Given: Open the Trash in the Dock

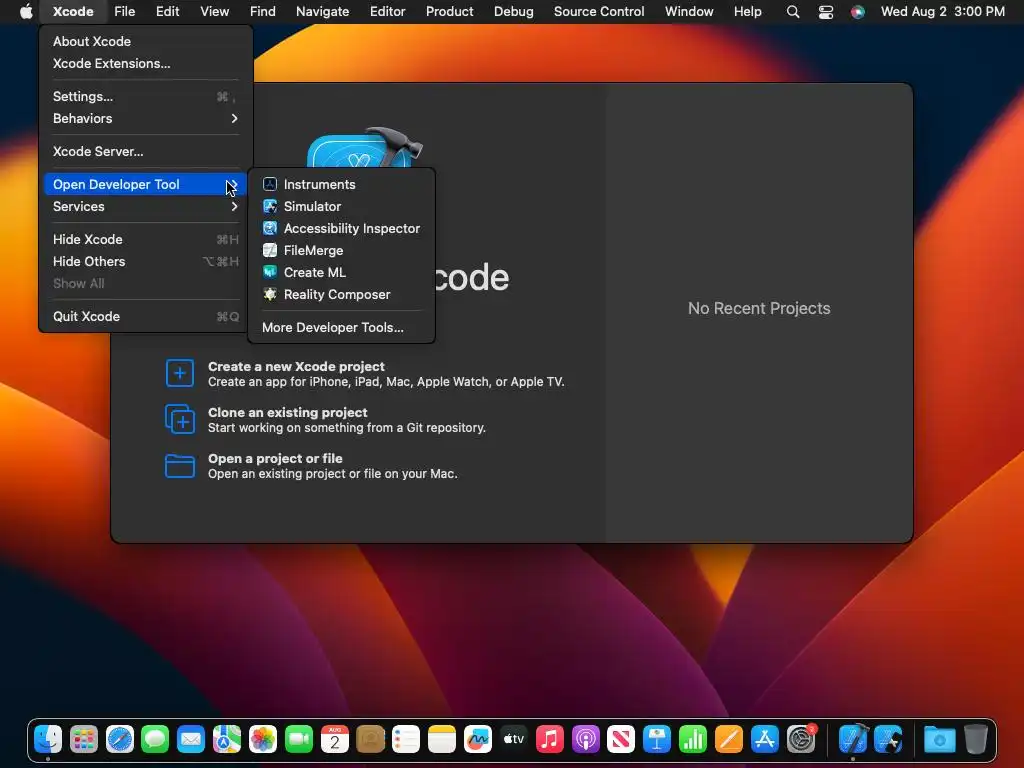Looking at the screenshot, I should (x=976, y=739).
